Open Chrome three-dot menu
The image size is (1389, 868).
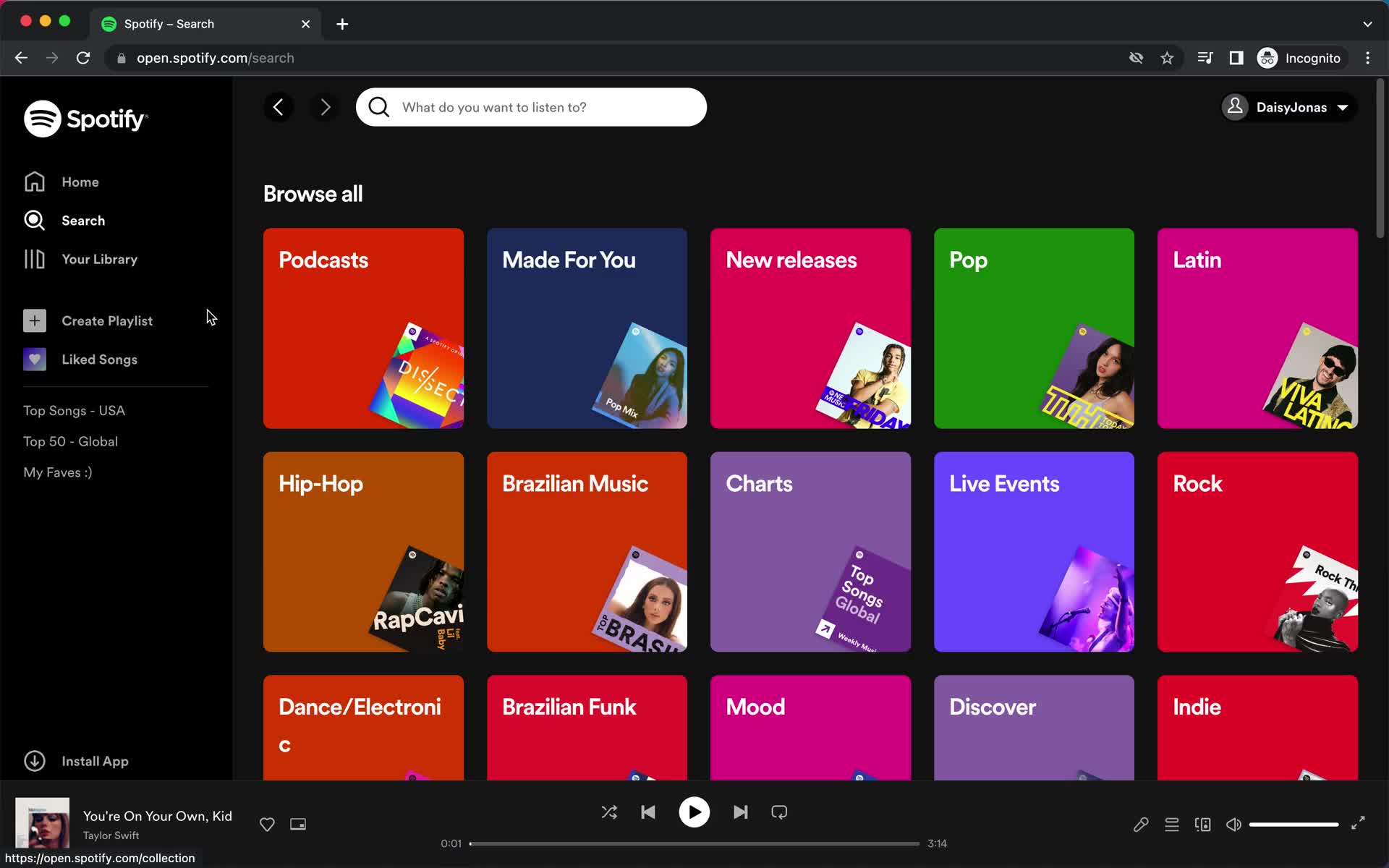1367,58
